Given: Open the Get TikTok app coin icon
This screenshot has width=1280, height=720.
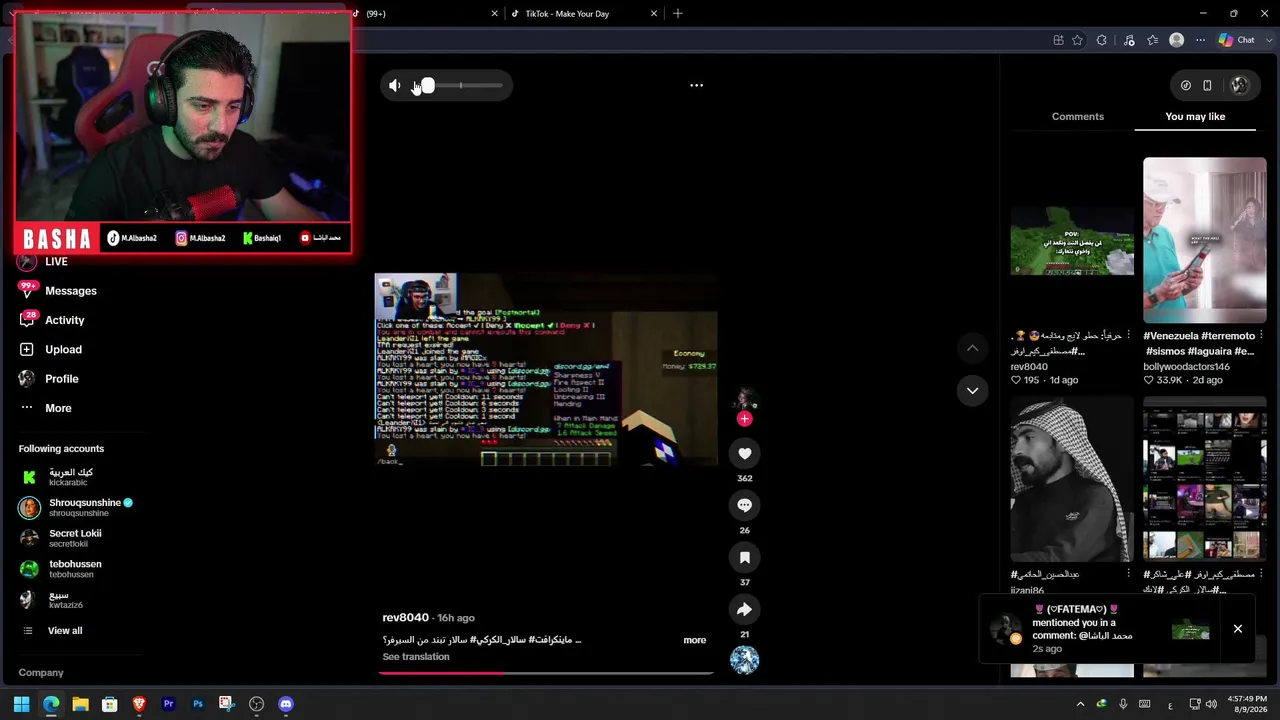Looking at the screenshot, I should (1186, 86).
